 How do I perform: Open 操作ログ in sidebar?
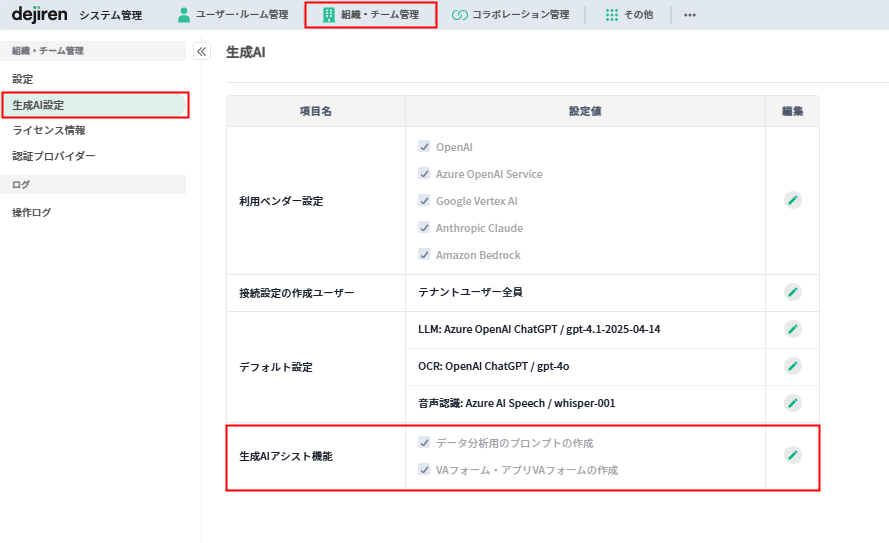pos(32,212)
